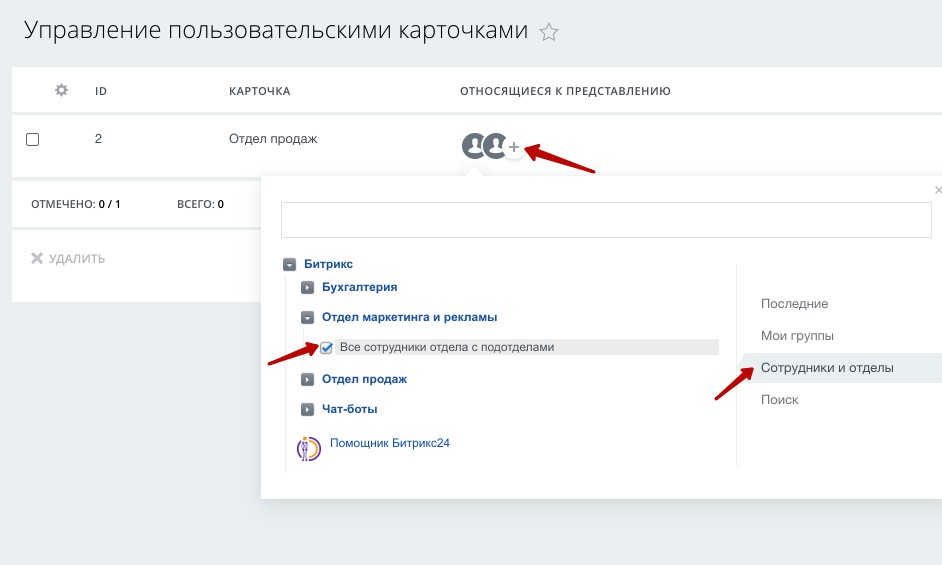
Task: Open Помощник Битрикс24 link
Action: tap(389, 443)
